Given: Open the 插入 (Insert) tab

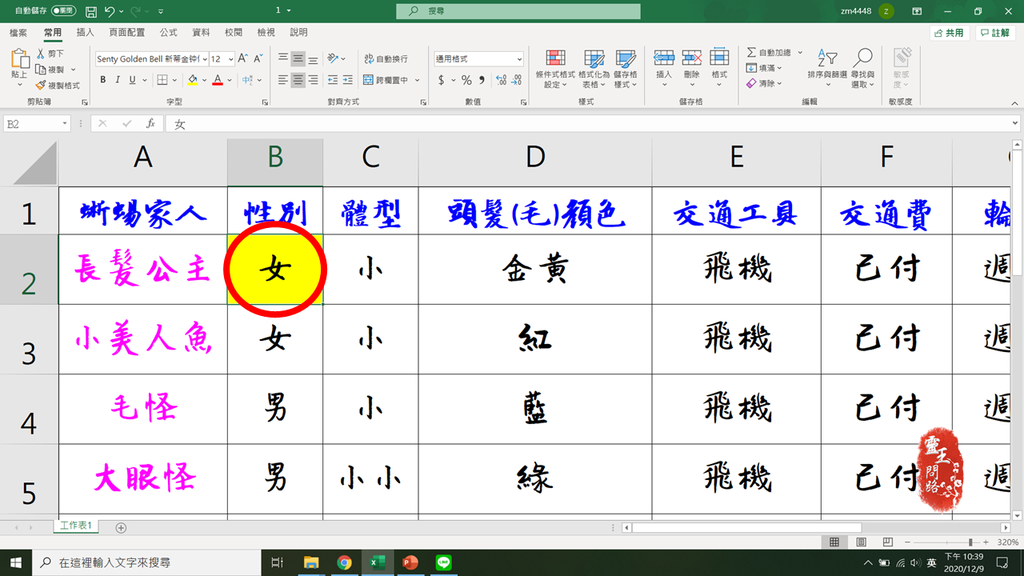Looking at the screenshot, I should click(x=85, y=32).
